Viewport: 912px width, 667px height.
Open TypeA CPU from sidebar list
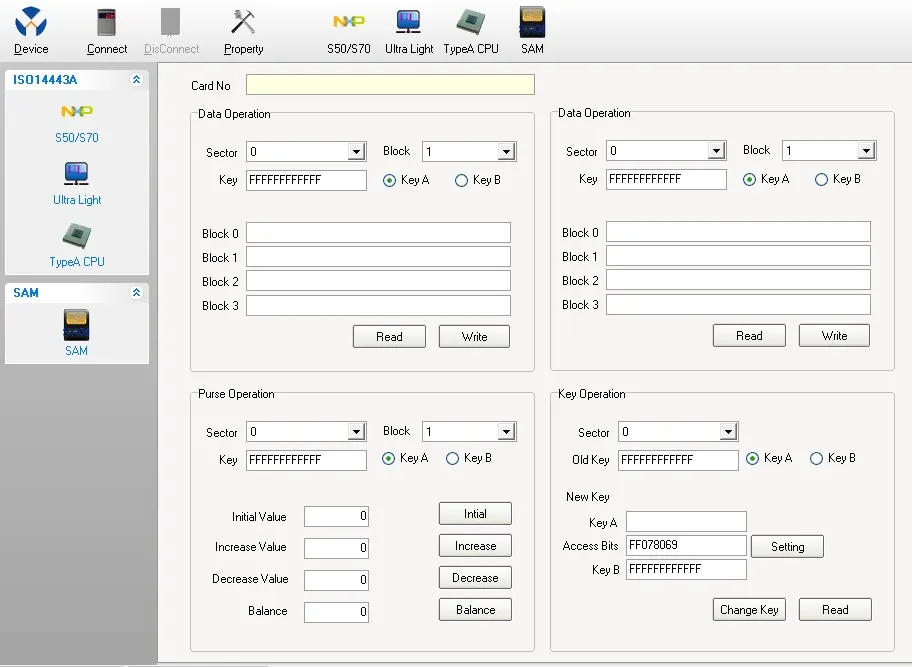point(77,245)
